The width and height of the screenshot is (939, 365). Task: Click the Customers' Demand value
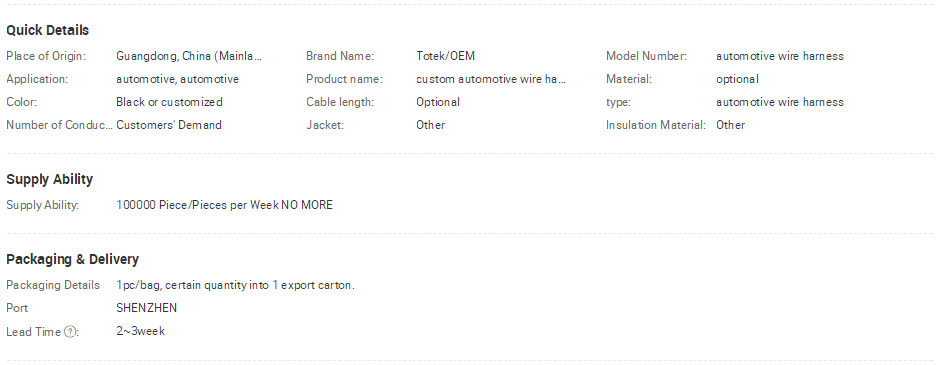point(169,125)
